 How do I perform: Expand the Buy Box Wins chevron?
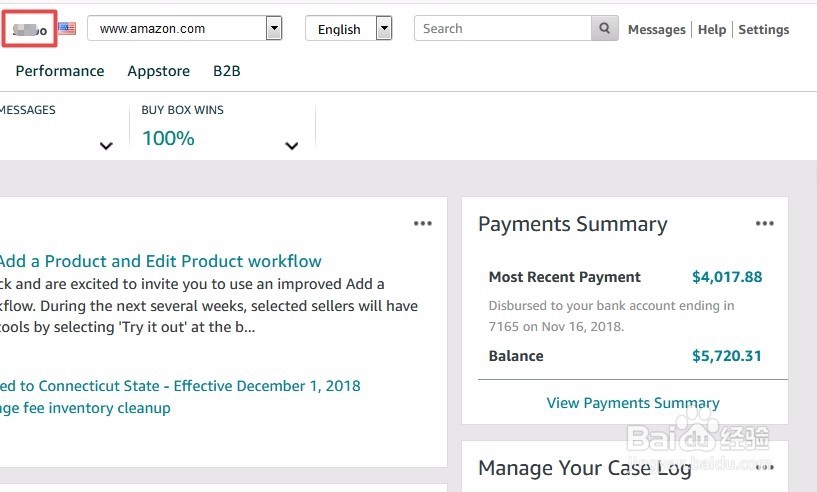[292, 146]
